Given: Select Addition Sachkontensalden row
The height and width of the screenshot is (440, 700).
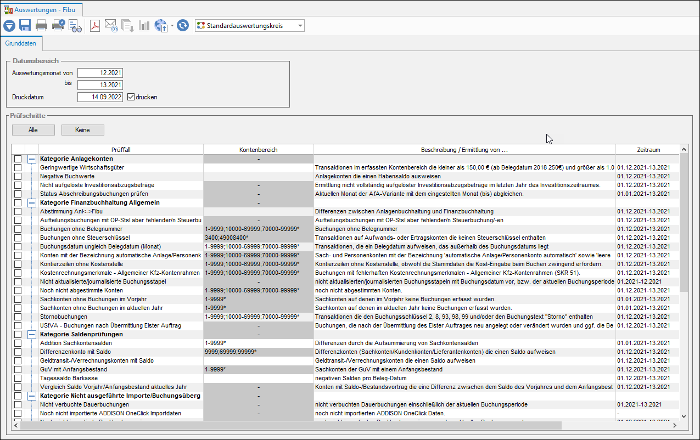Looking at the screenshot, I should pos(346,343).
